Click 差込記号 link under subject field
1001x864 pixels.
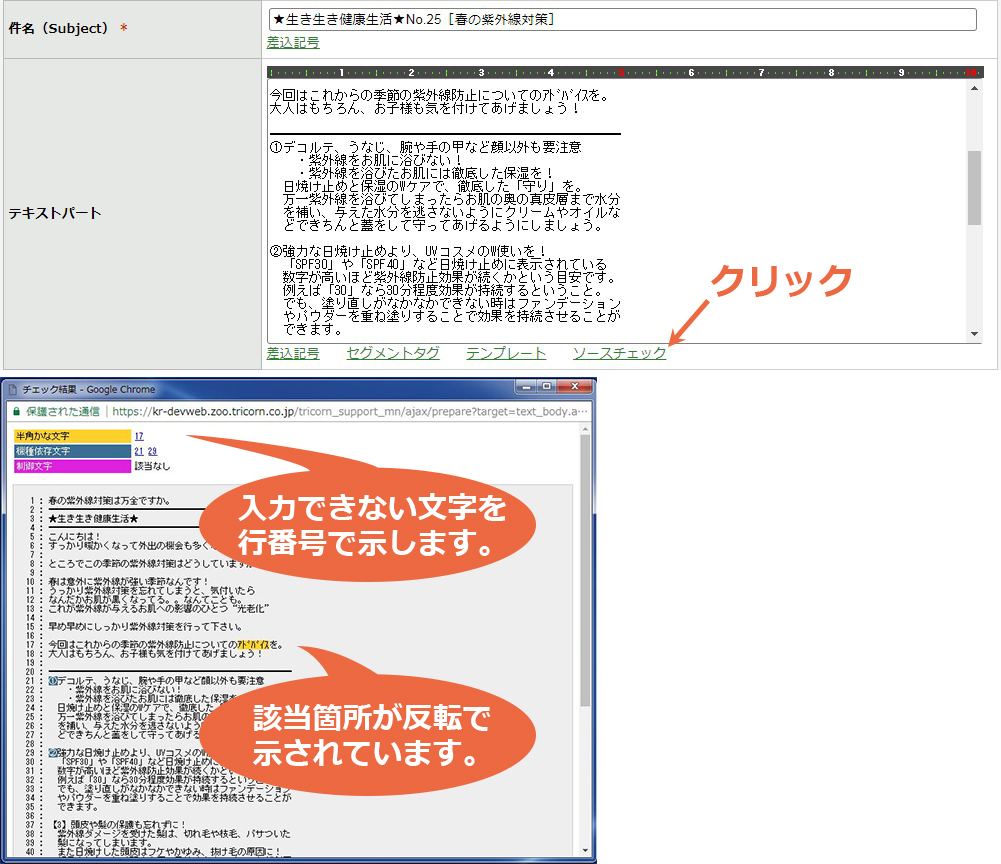293,43
